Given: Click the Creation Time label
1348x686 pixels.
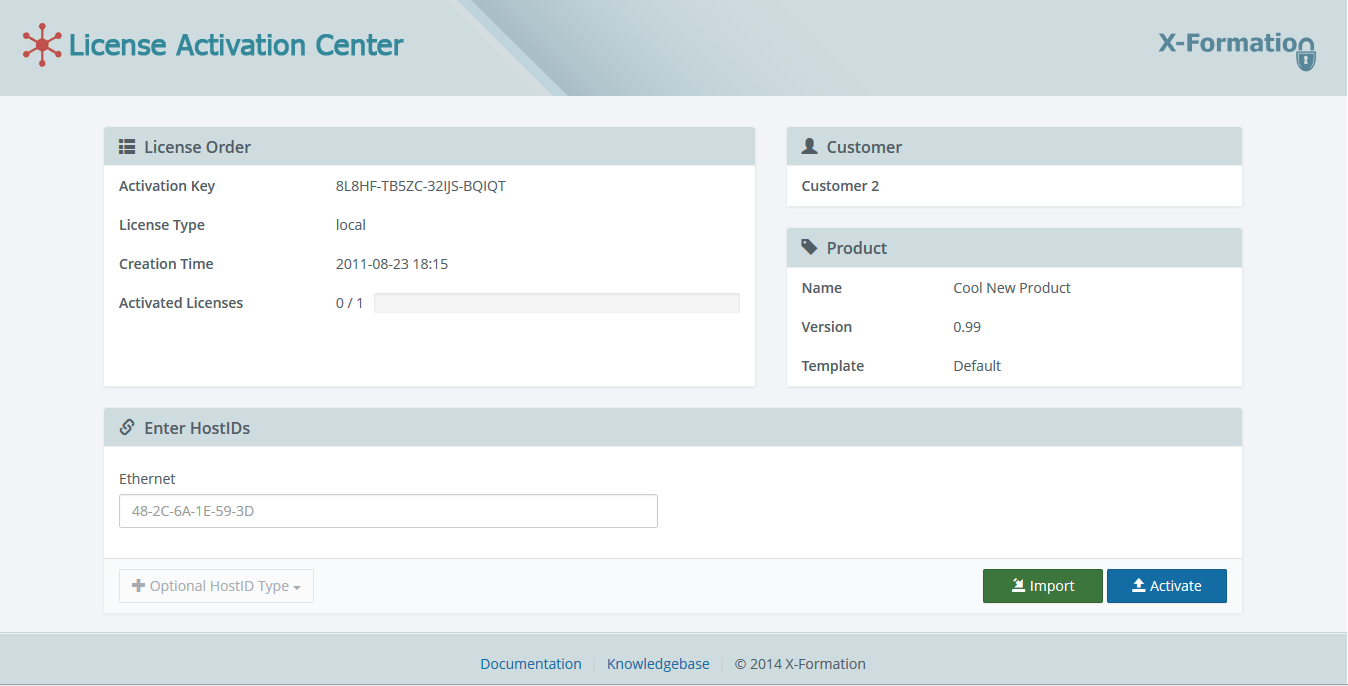Looking at the screenshot, I should [166, 264].
